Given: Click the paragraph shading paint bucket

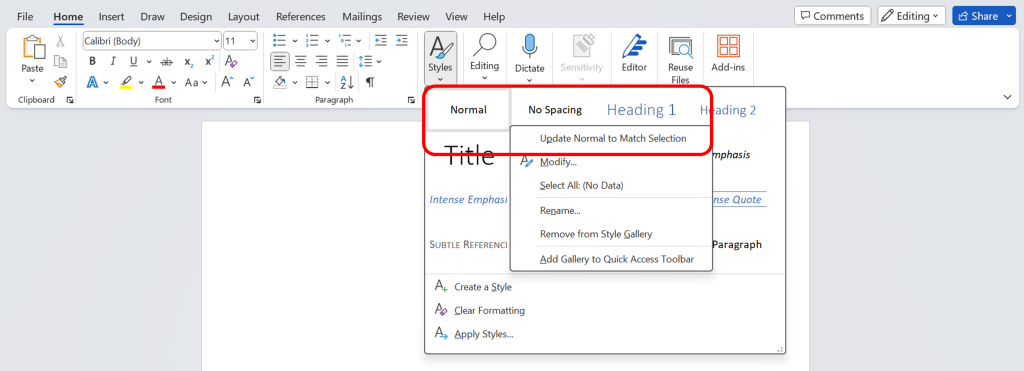Looking at the screenshot, I should tap(280, 82).
